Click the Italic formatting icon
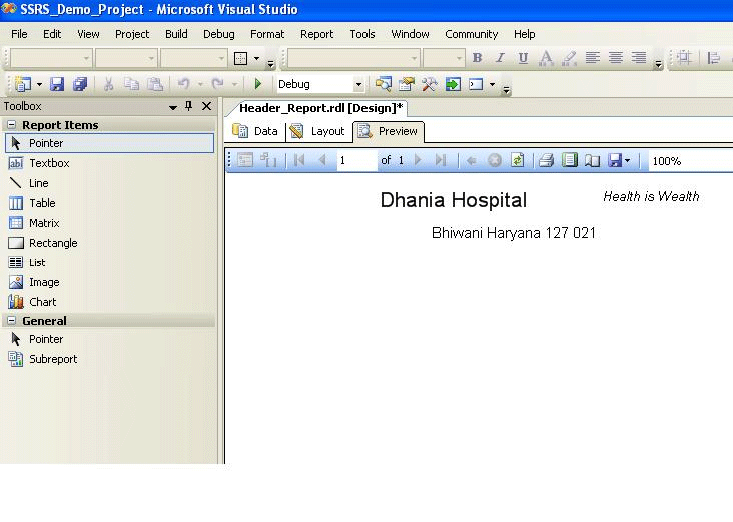The height and width of the screenshot is (522, 733). (x=500, y=58)
